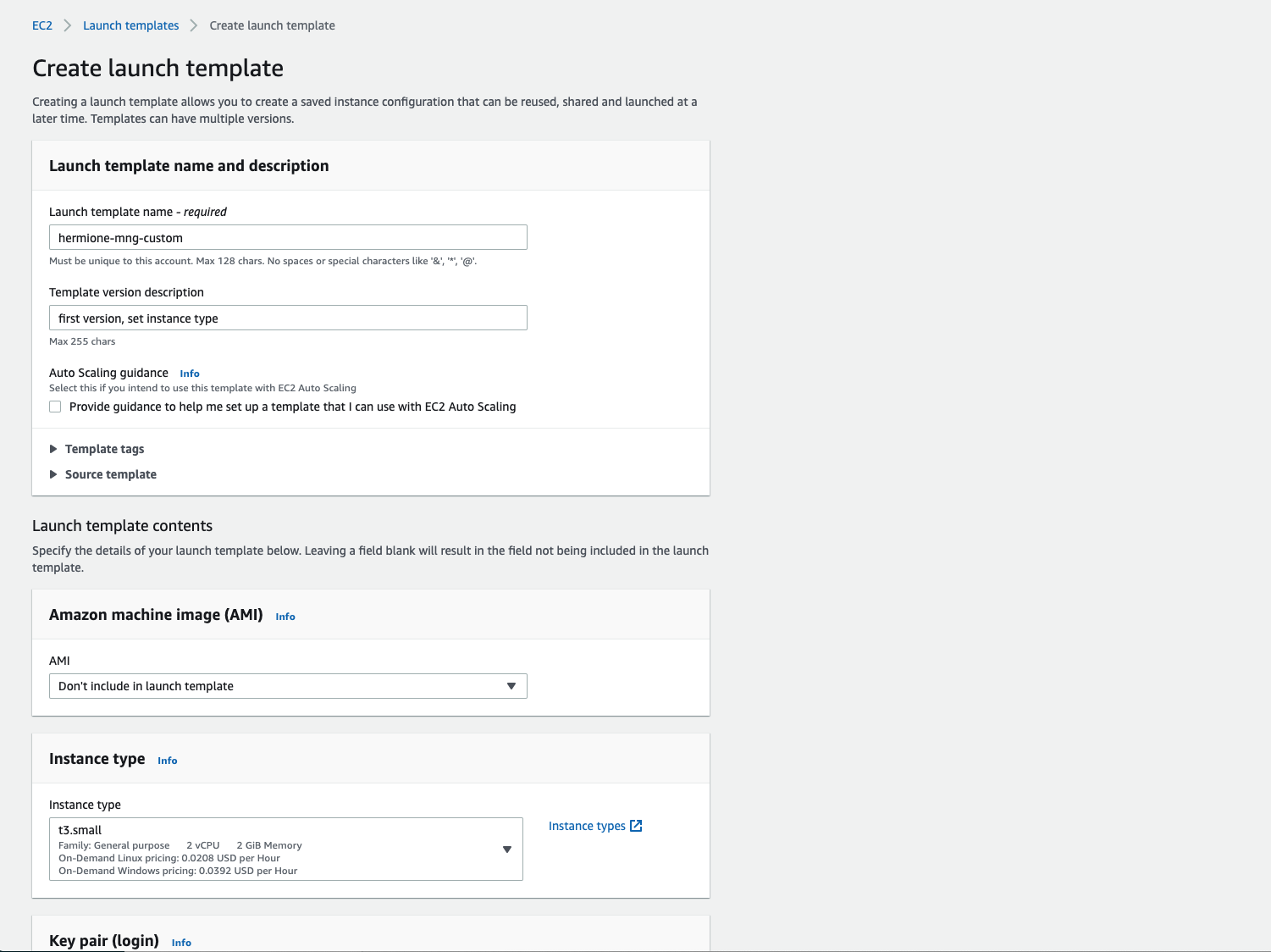Expand the Source template section

click(110, 474)
